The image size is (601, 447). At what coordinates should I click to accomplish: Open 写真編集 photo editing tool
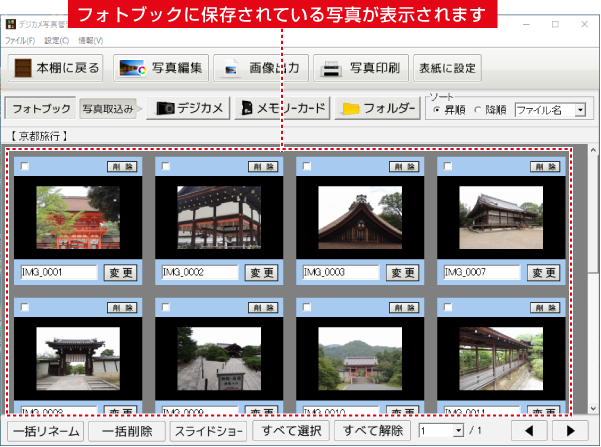click(x=161, y=68)
